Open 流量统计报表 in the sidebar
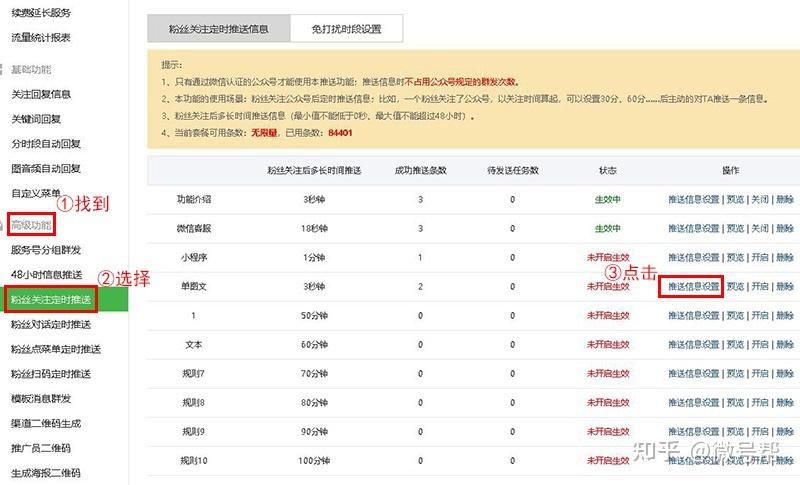 pos(41,37)
